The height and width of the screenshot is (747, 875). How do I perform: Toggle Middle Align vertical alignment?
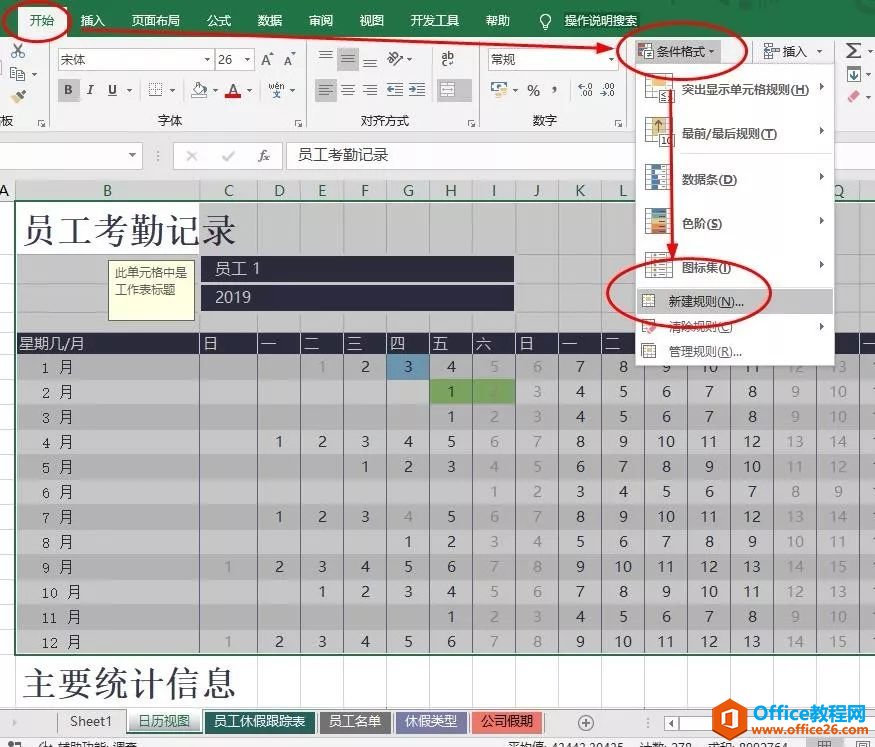click(348, 59)
